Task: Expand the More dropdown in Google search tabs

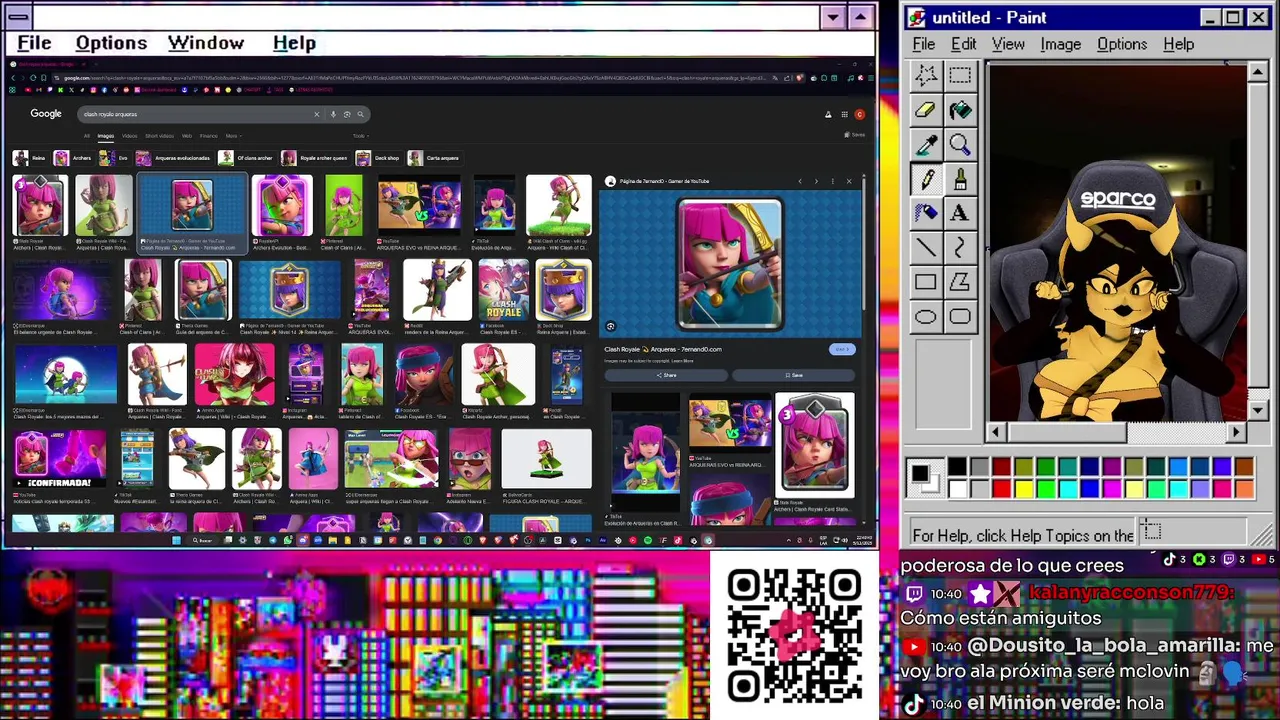Action: point(232,136)
